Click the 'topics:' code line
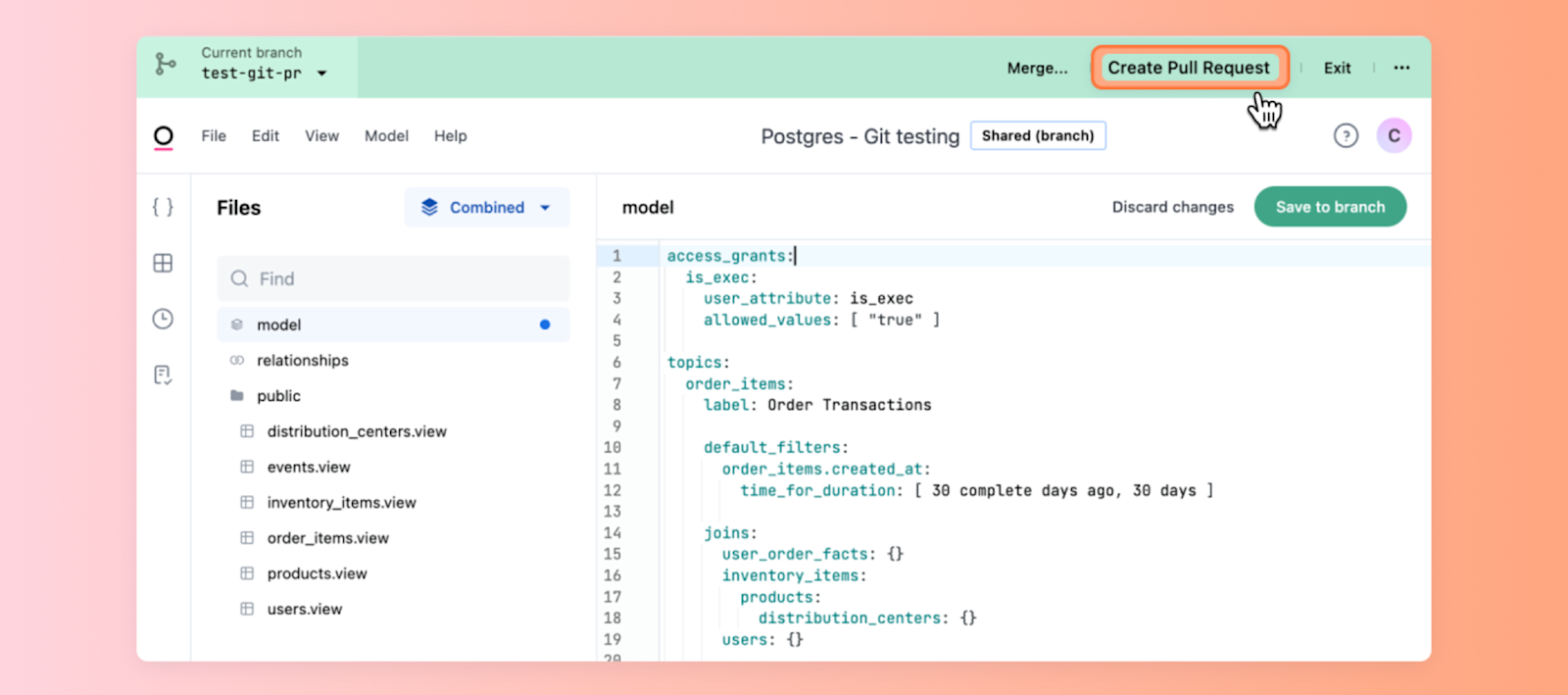1568x695 pixels. [x=698, y=363]
